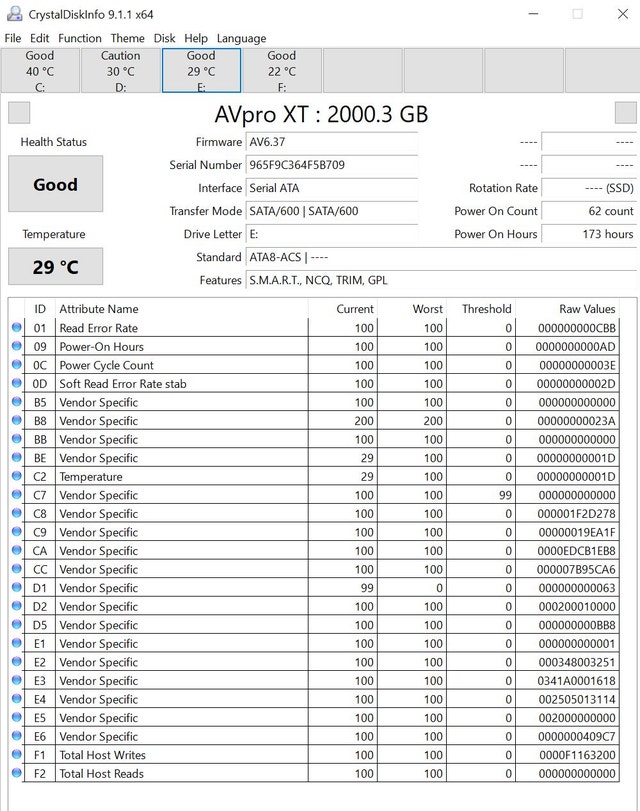
Task: Click the Power On Count value 62 count
Action: [589, 211]
